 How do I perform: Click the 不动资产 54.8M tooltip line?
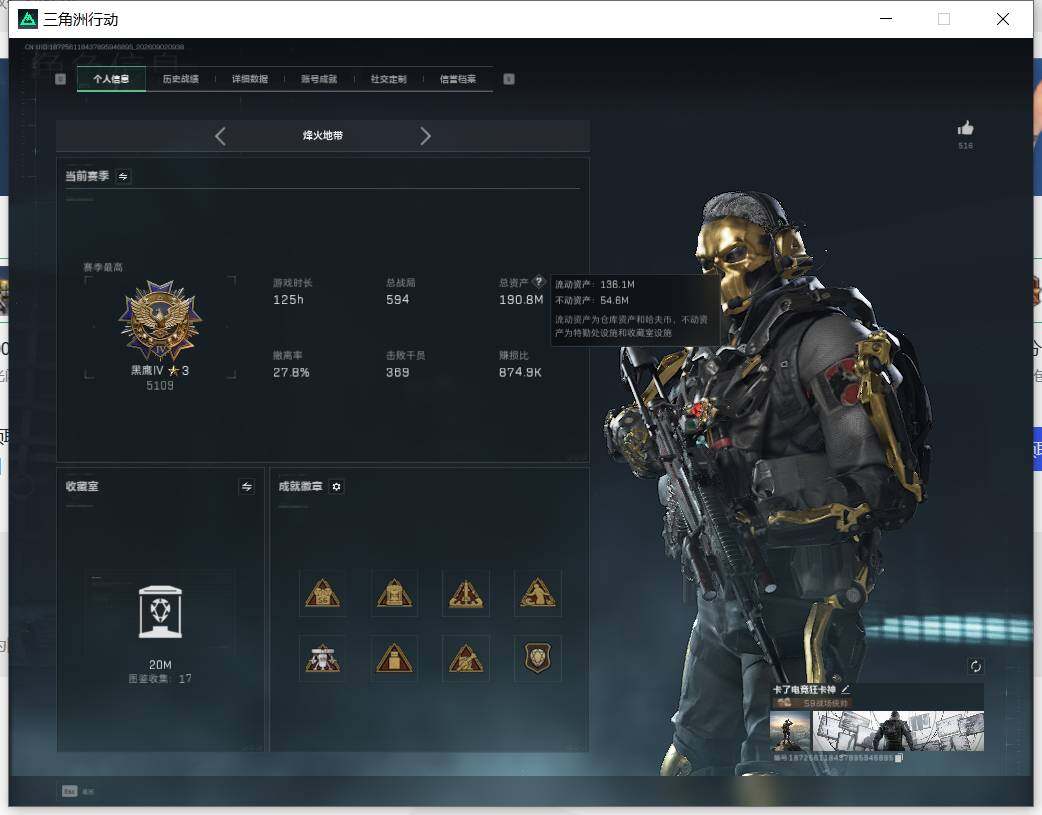(x=591, y=300)
